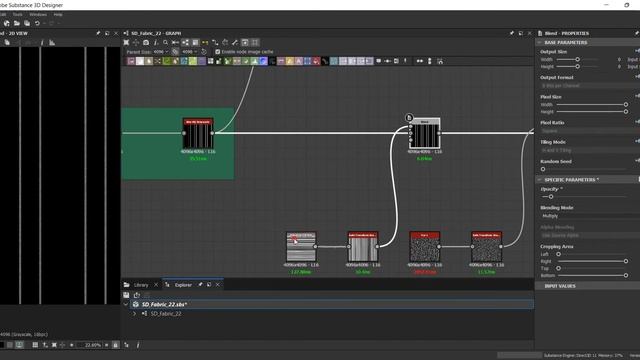The height and width of the screenshot is (360, 640).
Task: Click the Open file folder icon
Action: pyautogui.click(x=17, y=24)
